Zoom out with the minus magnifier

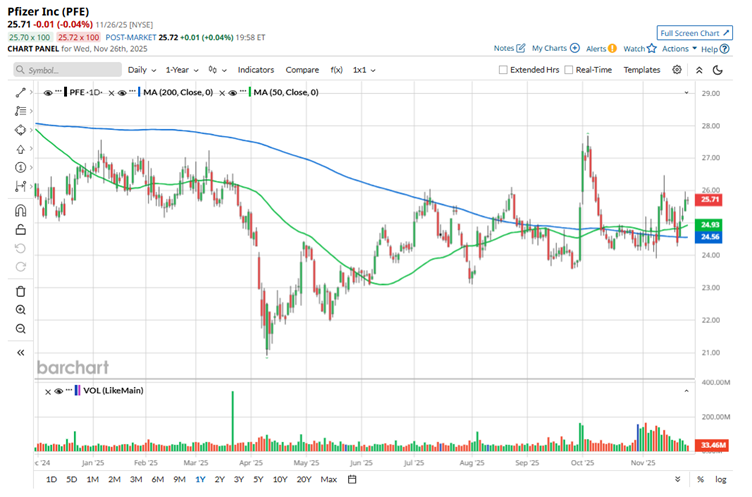[20, 329]
